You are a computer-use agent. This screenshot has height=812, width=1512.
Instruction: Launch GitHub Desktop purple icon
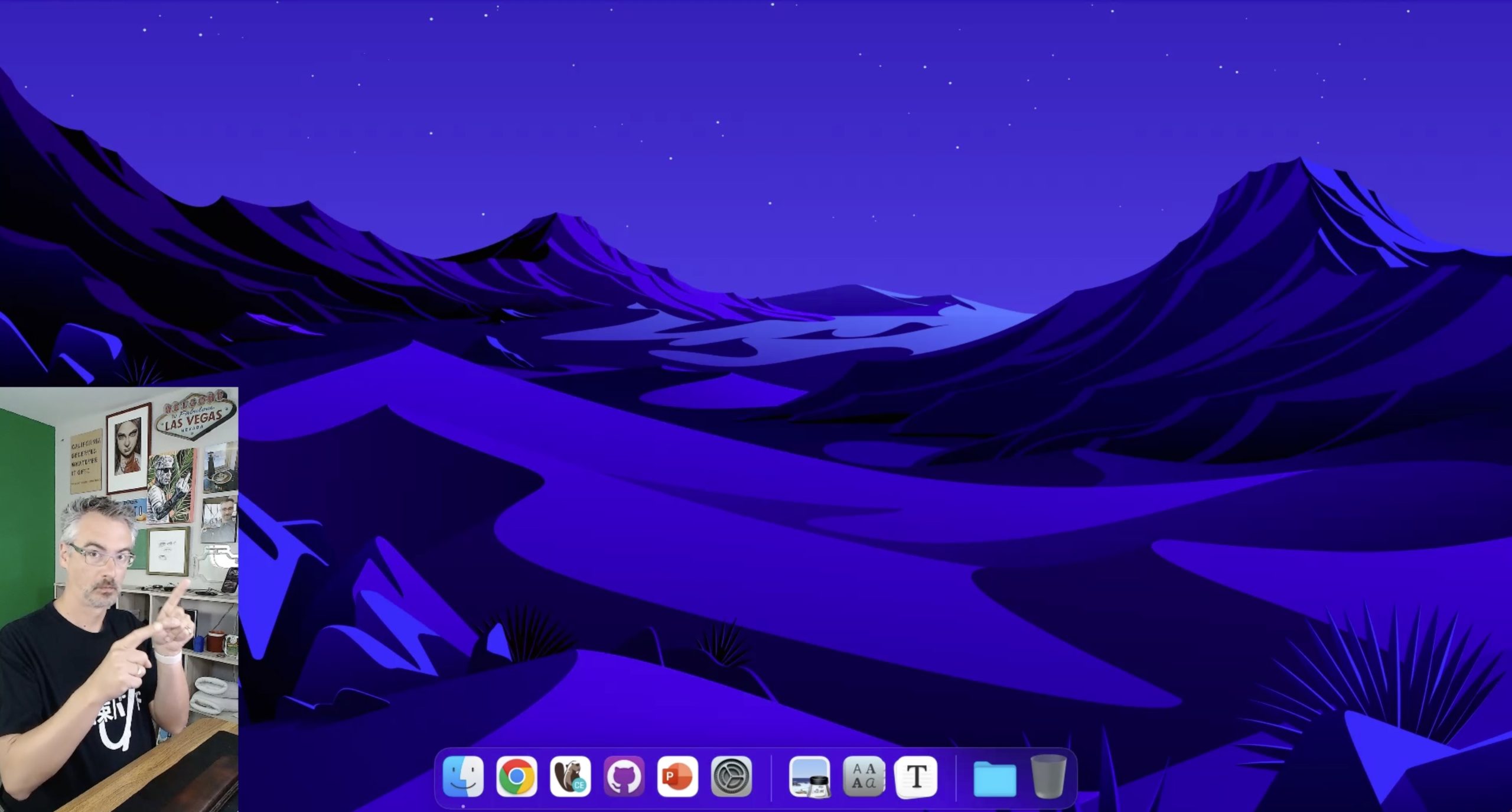point(624,776)
